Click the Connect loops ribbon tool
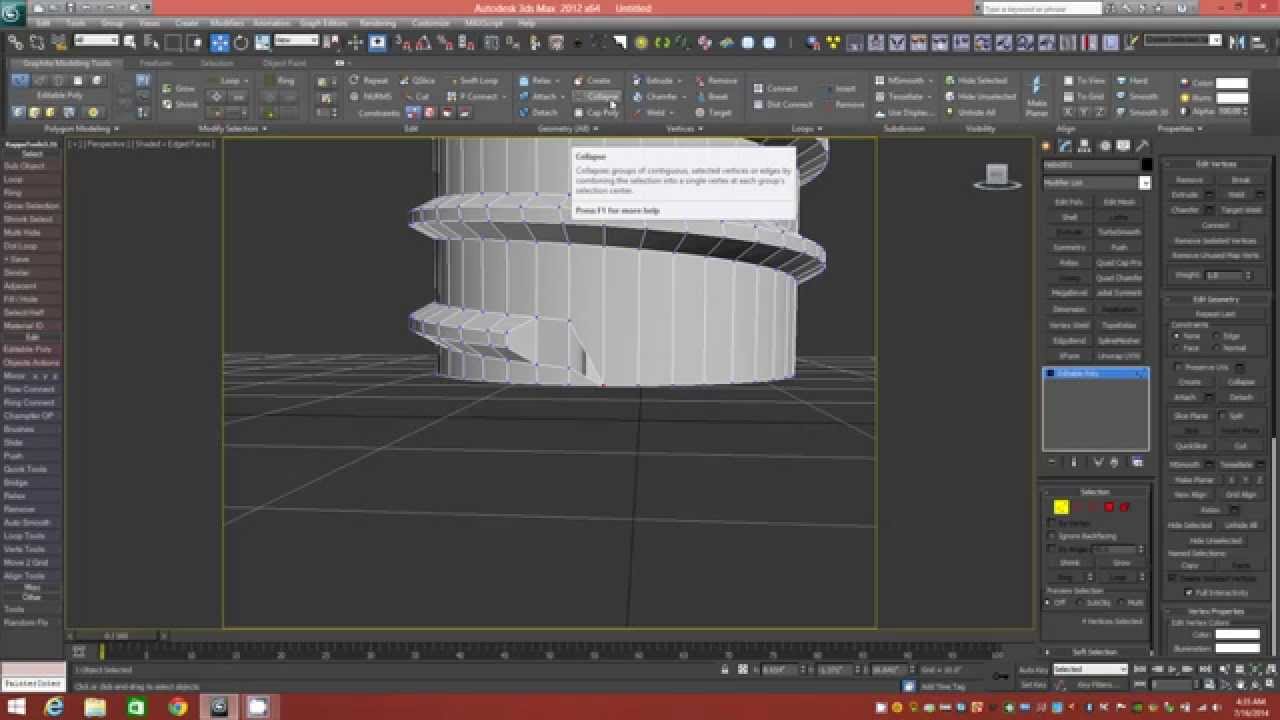 [x=775, y=88]
